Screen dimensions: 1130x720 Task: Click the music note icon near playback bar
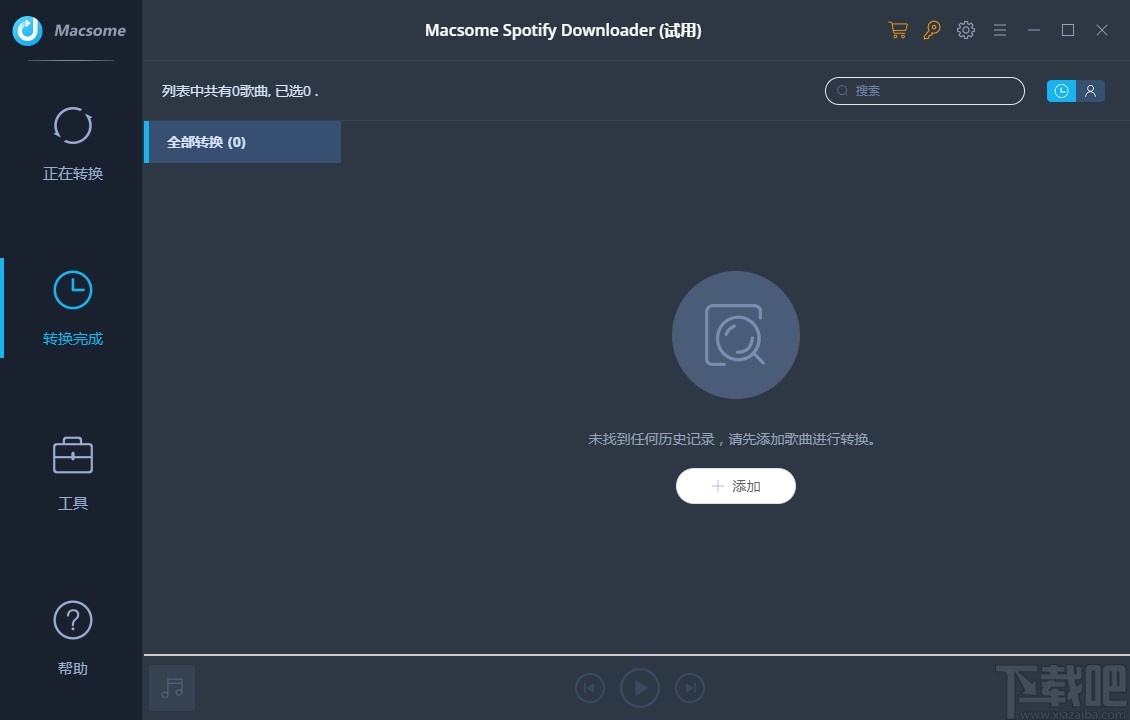[x=171, y=687]
